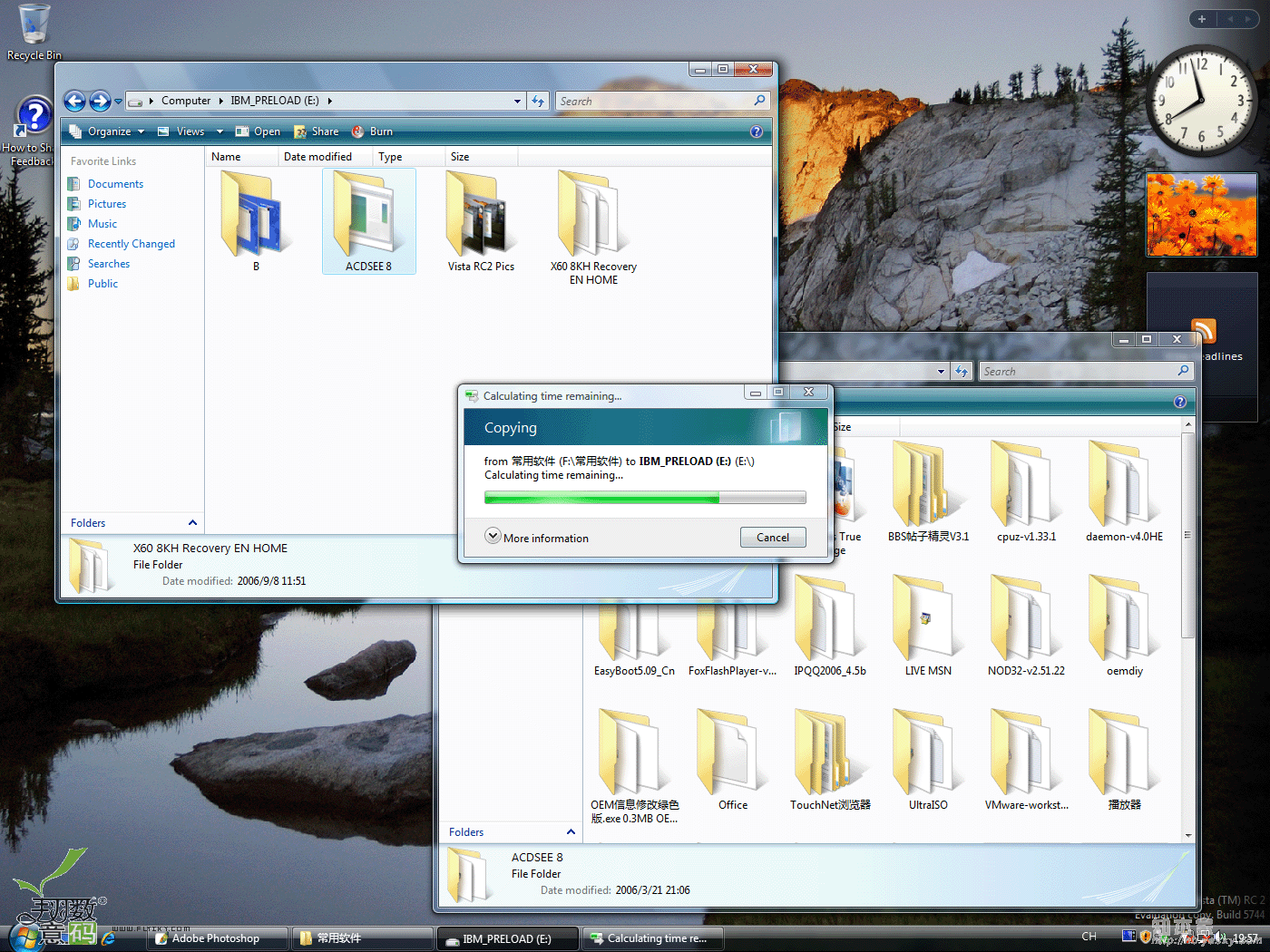
Task: Select the 播放器 folder
Action: click(1124, 760)
